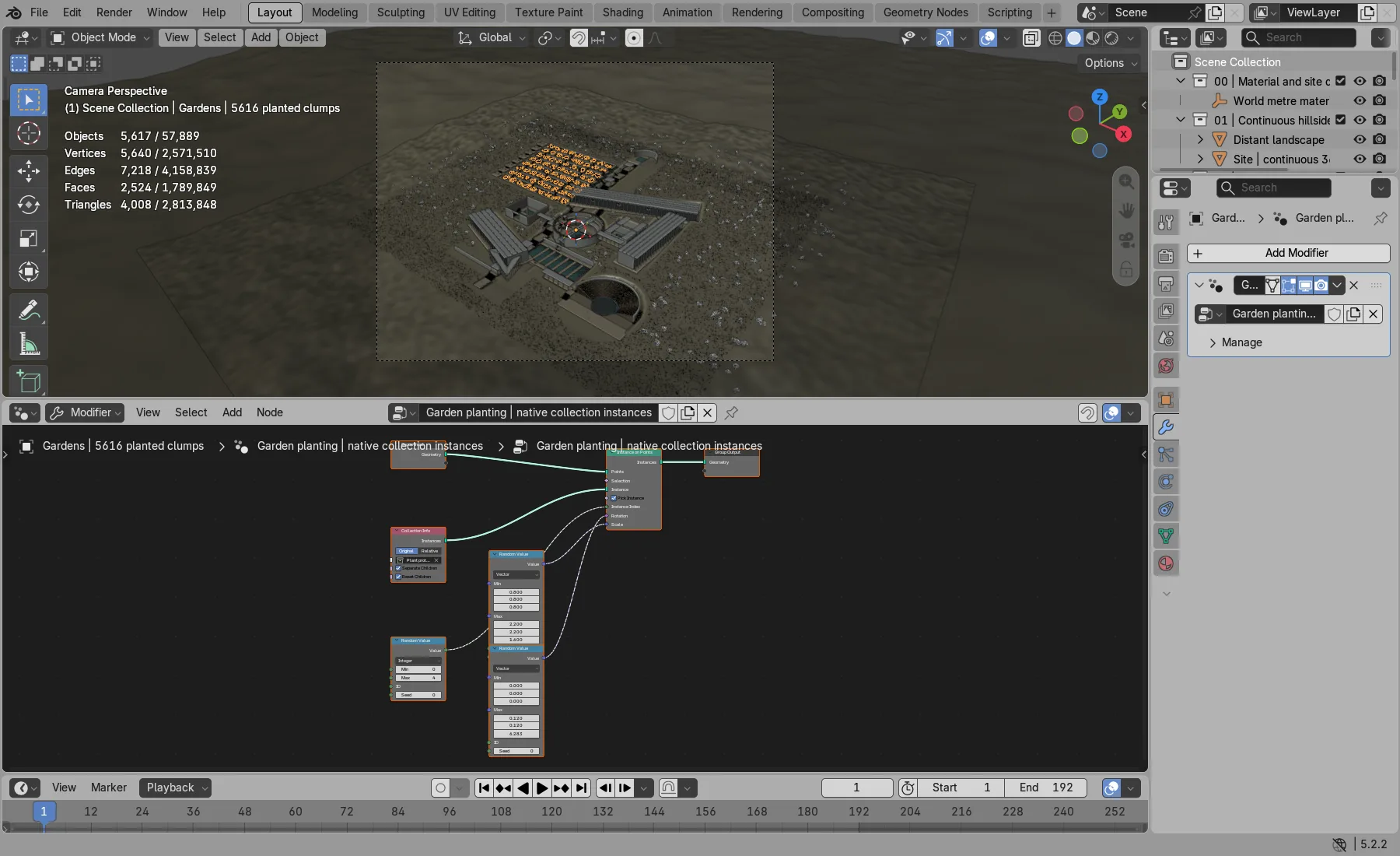Image resolution: width=1400 pixels, height=856 pixels.
Task: Open the Modifiers properties tab wrench icon
Action: [x=1166, y=427]
